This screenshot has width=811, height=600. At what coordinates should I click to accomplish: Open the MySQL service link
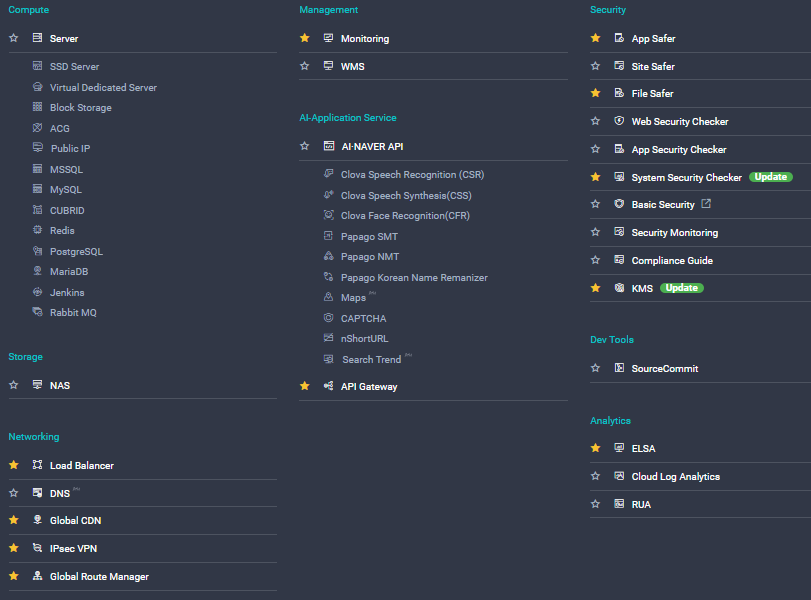click(66, 190)
